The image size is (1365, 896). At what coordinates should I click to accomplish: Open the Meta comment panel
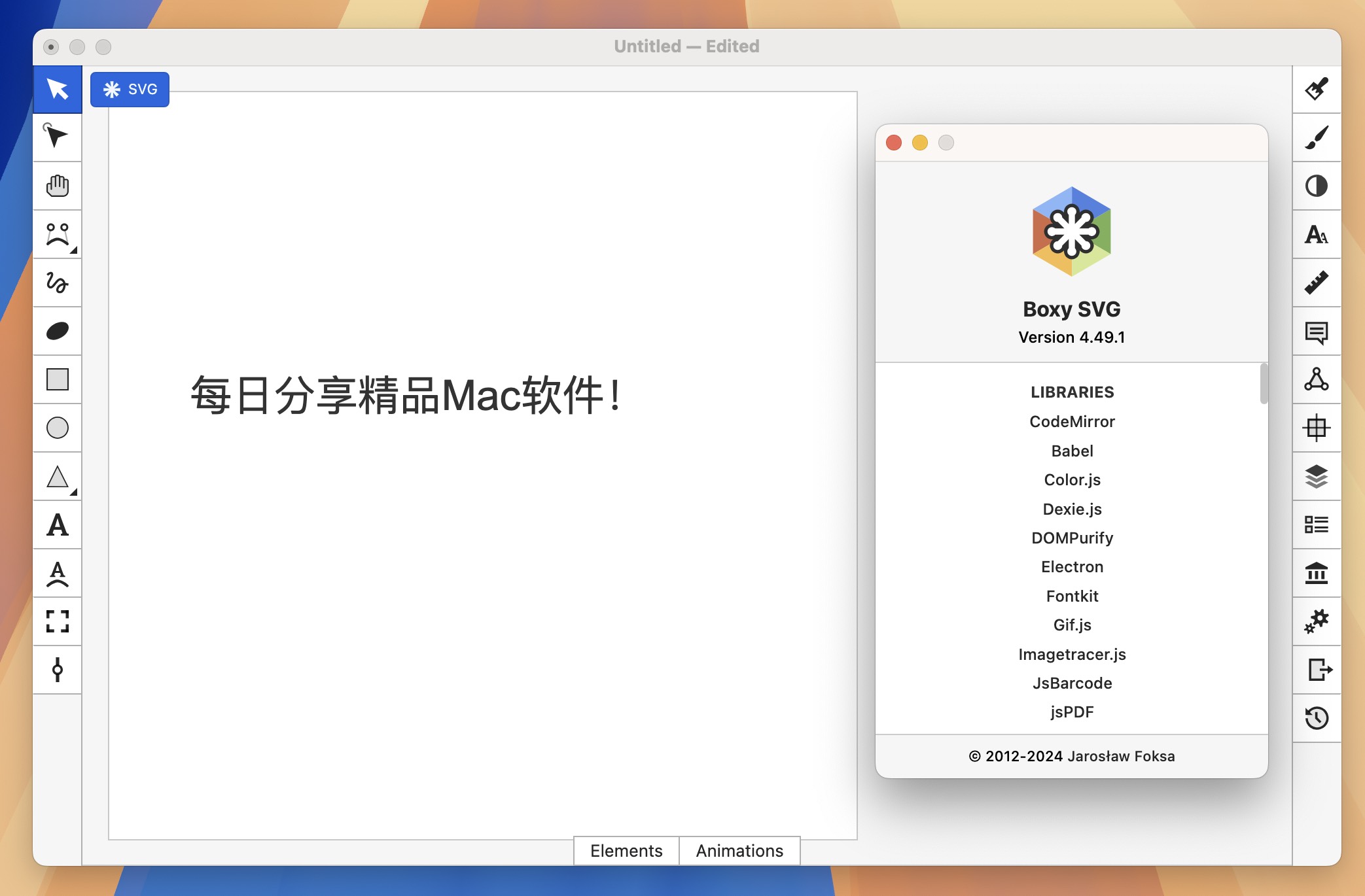pos(1317,331)
